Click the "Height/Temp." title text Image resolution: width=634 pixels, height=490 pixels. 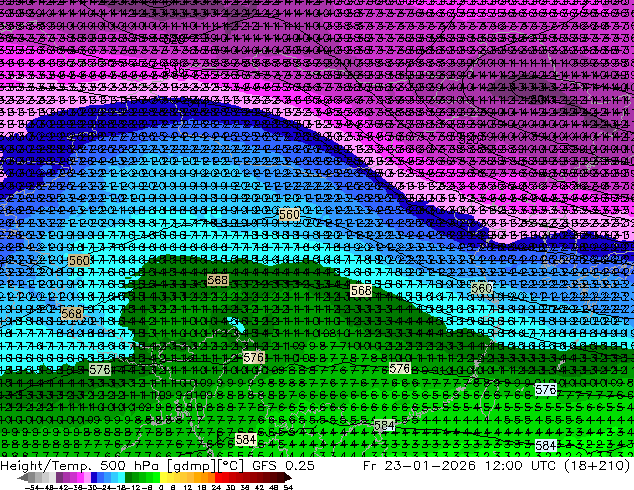pyautogui.click(x=44, y=466)
